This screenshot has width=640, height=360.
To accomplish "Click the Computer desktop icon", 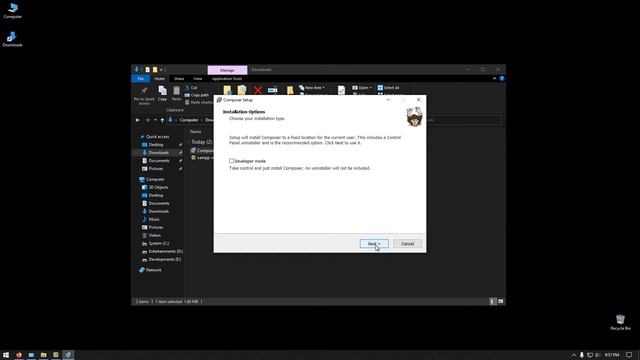I will (x=13, y=11).
